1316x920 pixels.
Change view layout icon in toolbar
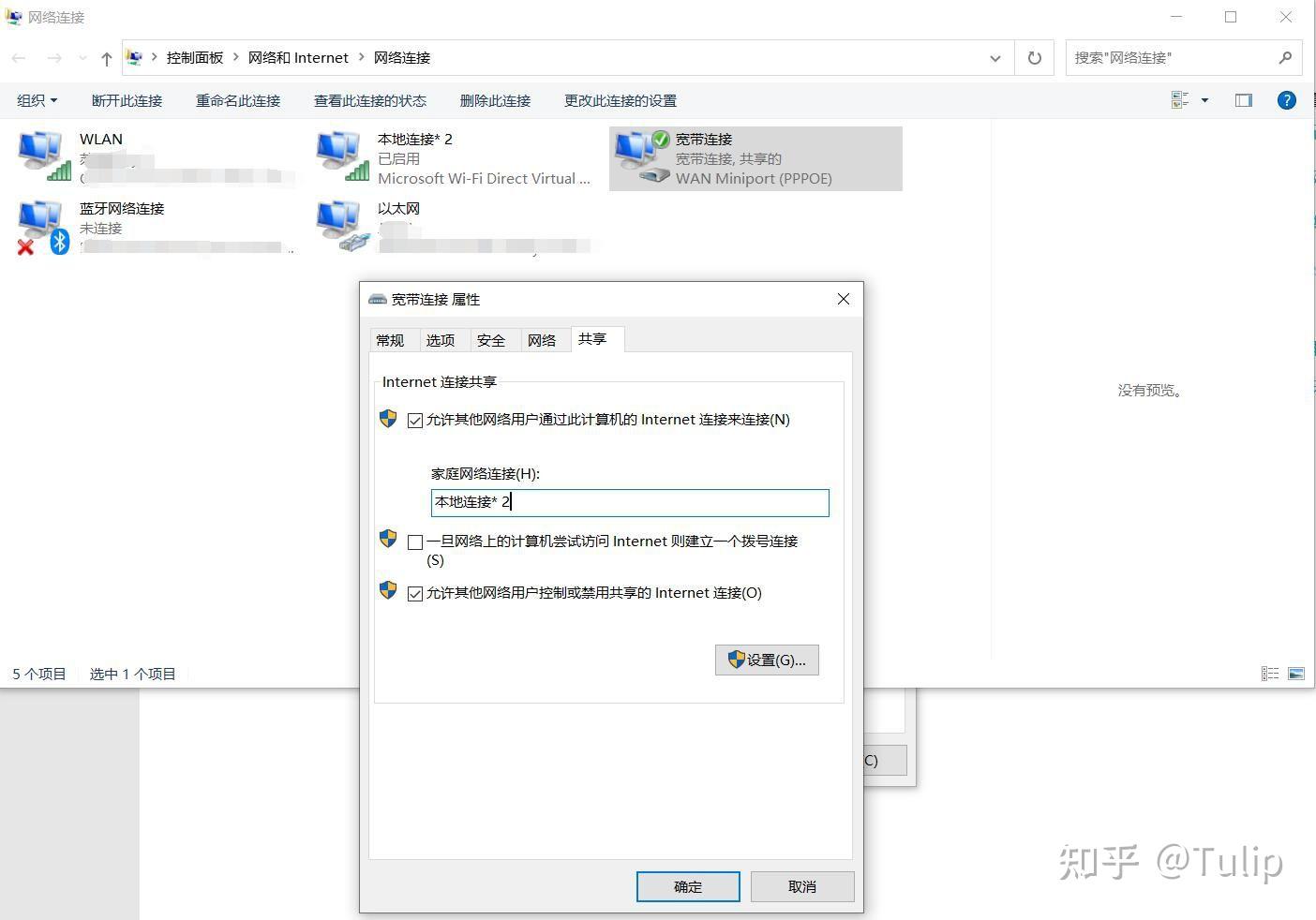click(1180, 100)
